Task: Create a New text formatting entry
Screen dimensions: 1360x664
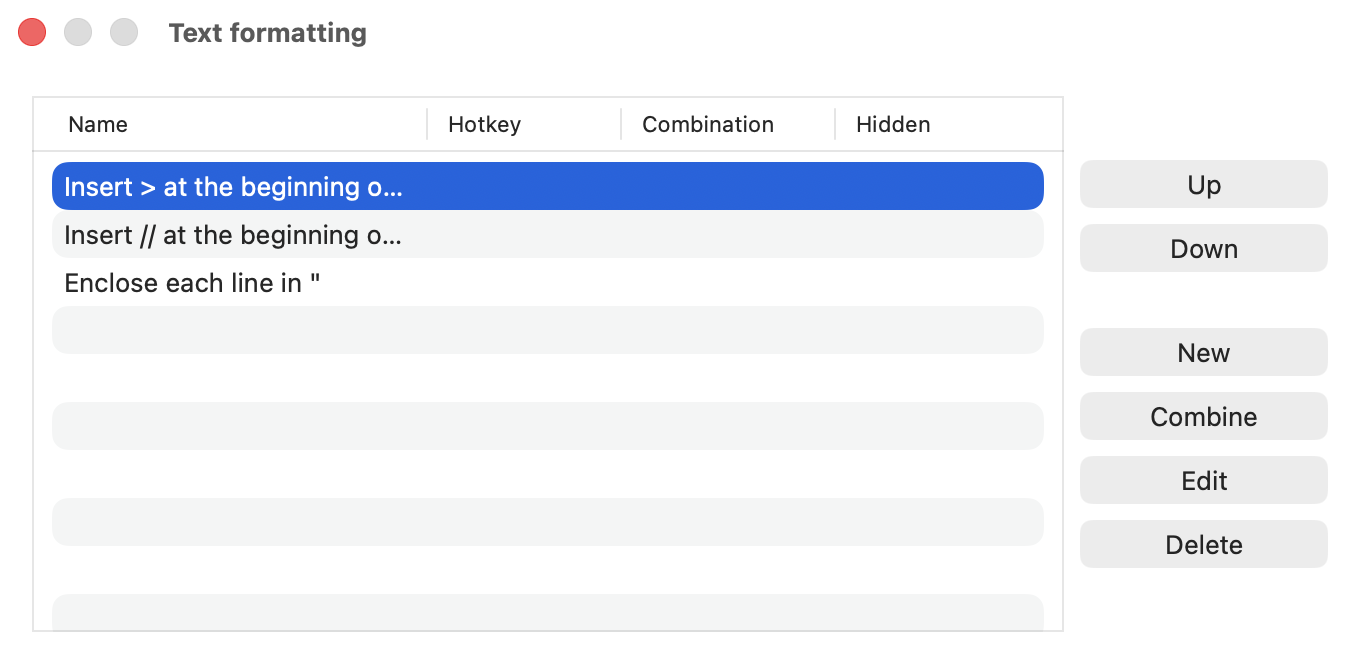Action: (x=1203, y=353)
